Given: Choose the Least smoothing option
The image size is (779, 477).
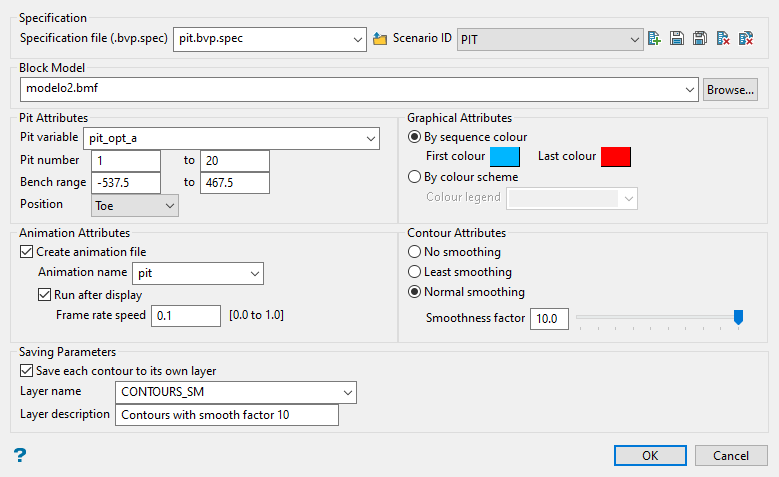Looking at the screenshot, I should click(x=415, y=272).
